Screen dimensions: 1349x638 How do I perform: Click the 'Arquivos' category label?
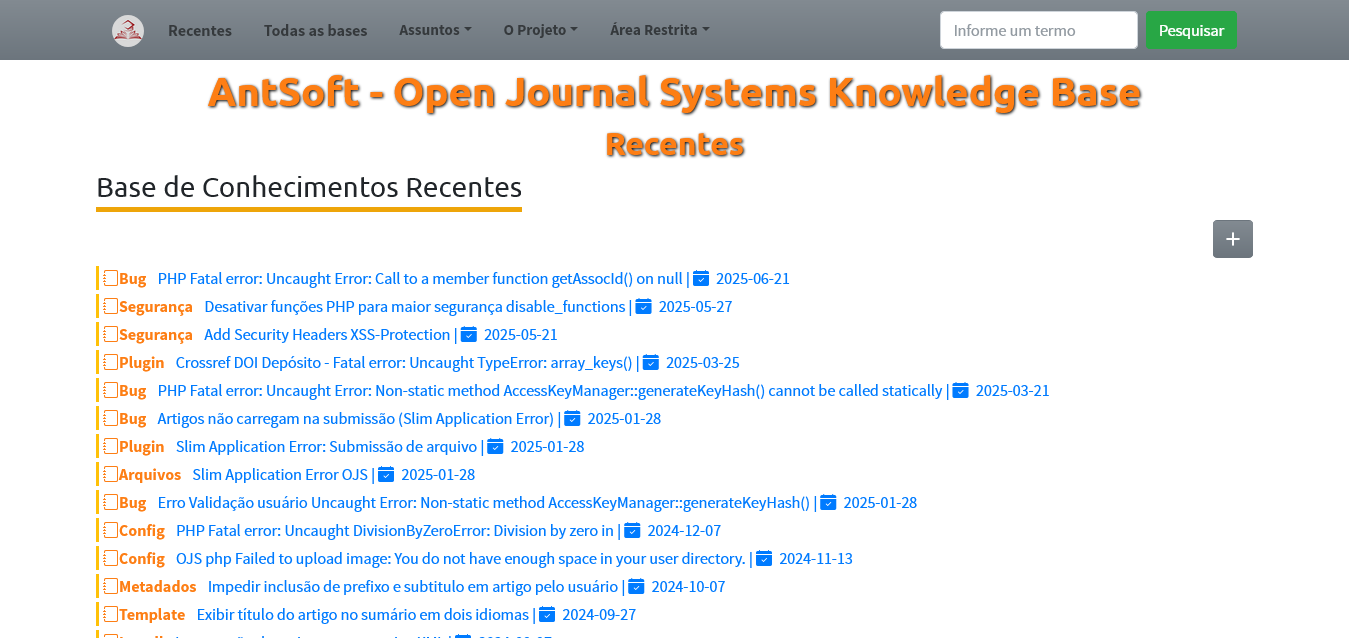tap(150, 474)
